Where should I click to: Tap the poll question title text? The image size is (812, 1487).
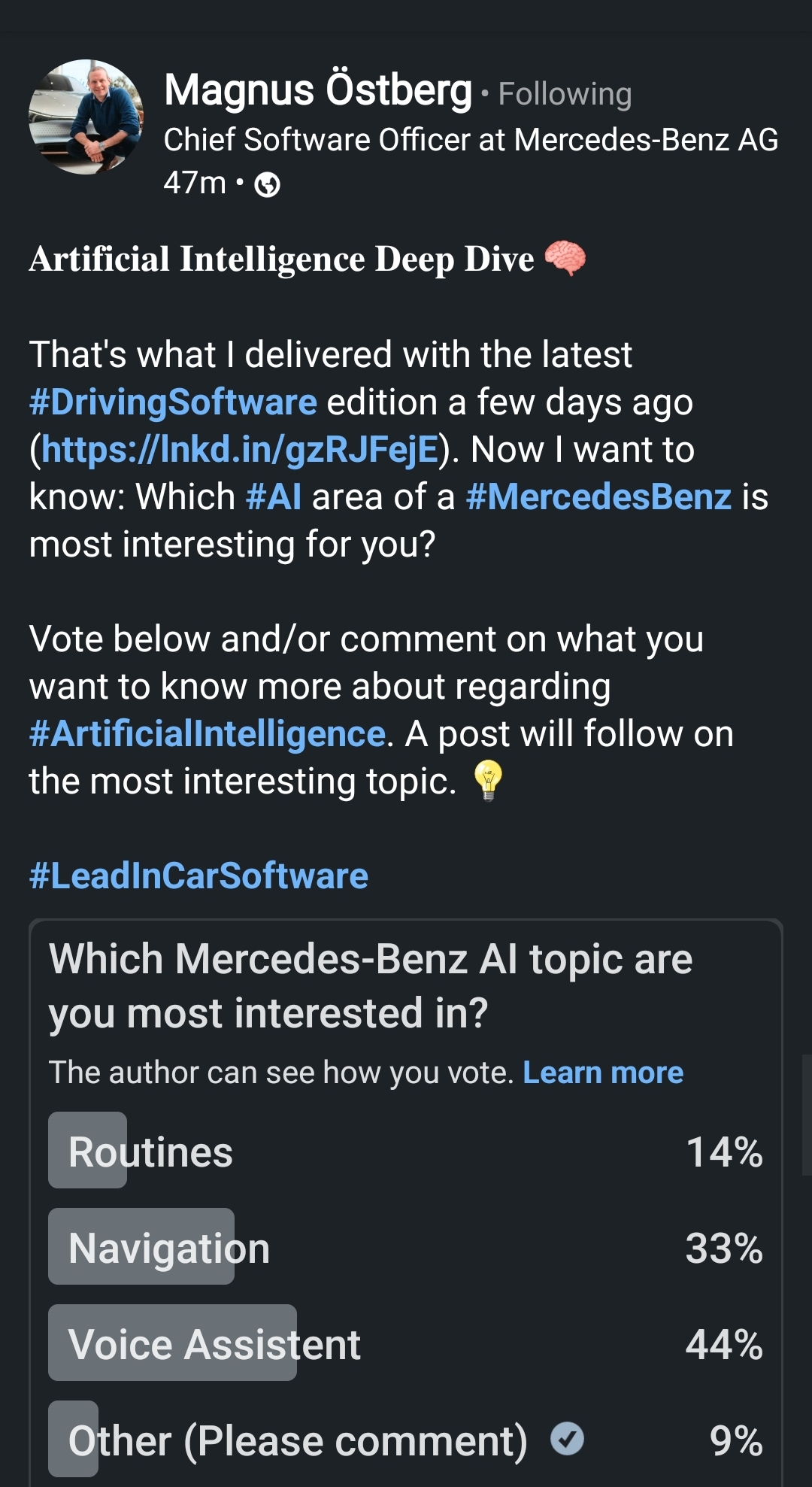point(370,985)
